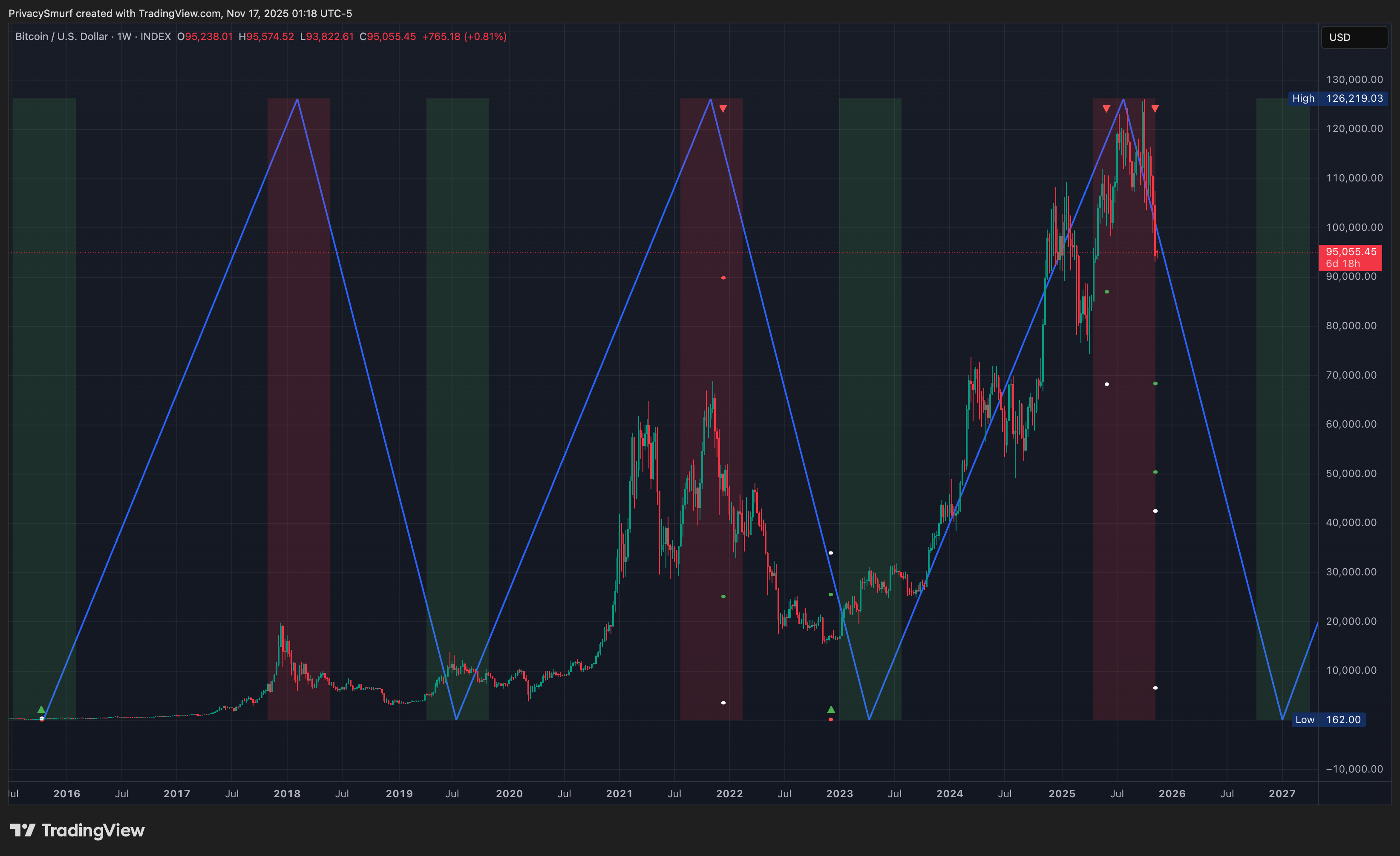Click the 2018 label on time axis

(x=287, y=793)
